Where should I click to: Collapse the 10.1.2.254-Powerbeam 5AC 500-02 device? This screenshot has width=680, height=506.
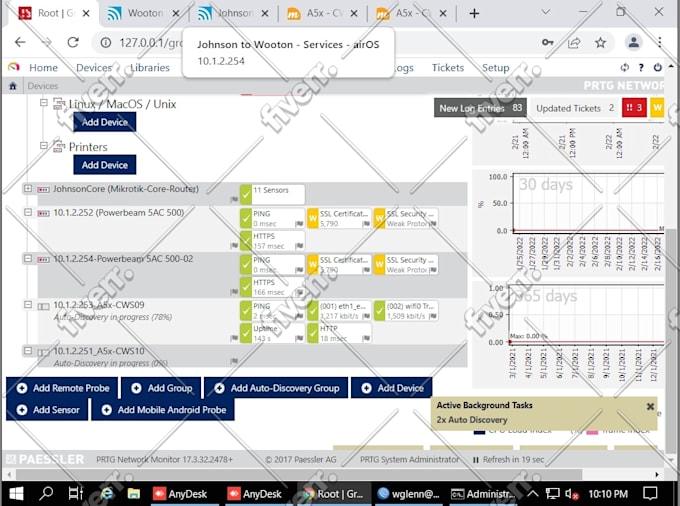[28, 258]
